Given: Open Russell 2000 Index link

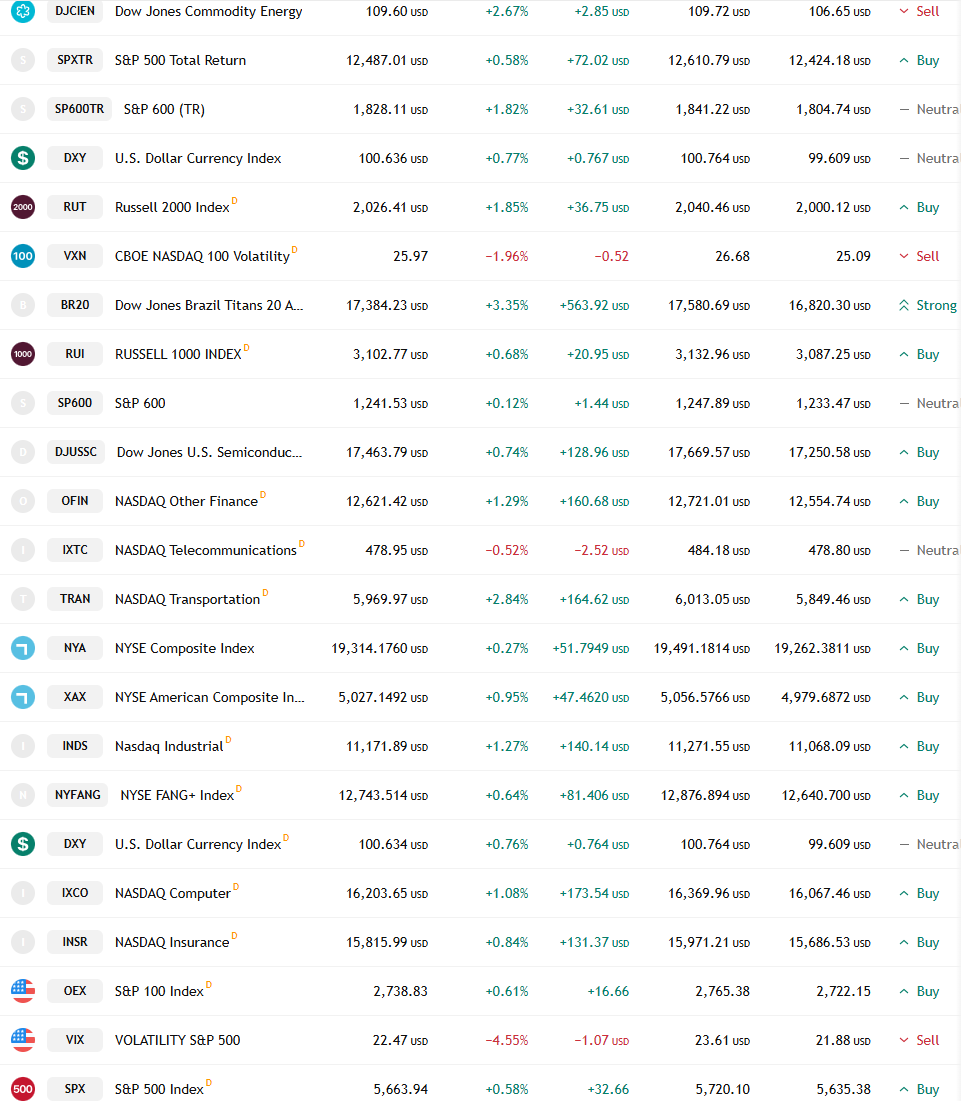Looking at the screenshot, I should (172, 207).
